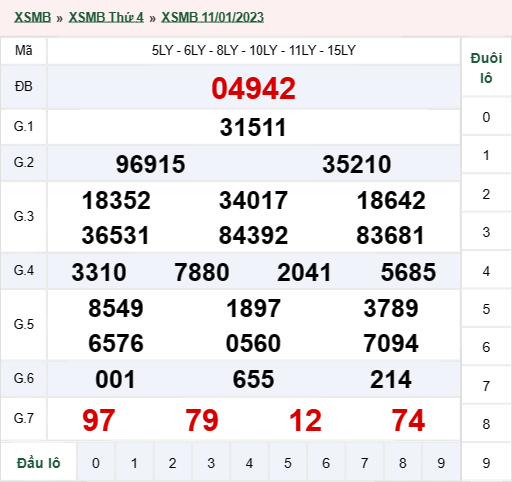Image resolution: width=512 pixels, height=482 pixels.
Task: Select Đầu lô digit 3
Action: pos(211,463)
